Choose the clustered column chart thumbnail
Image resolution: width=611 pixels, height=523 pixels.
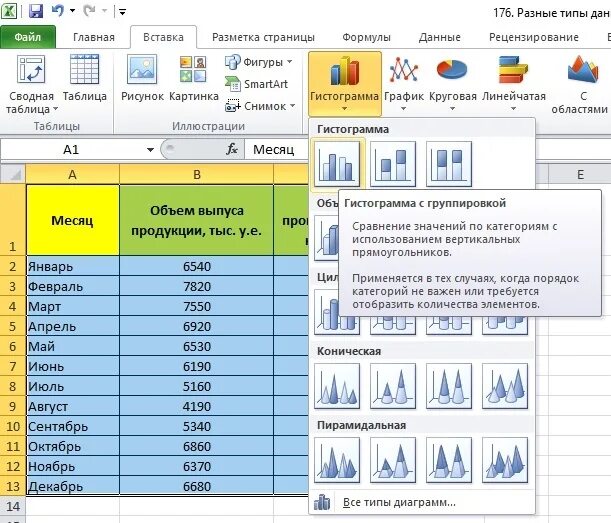click(337, 164)
